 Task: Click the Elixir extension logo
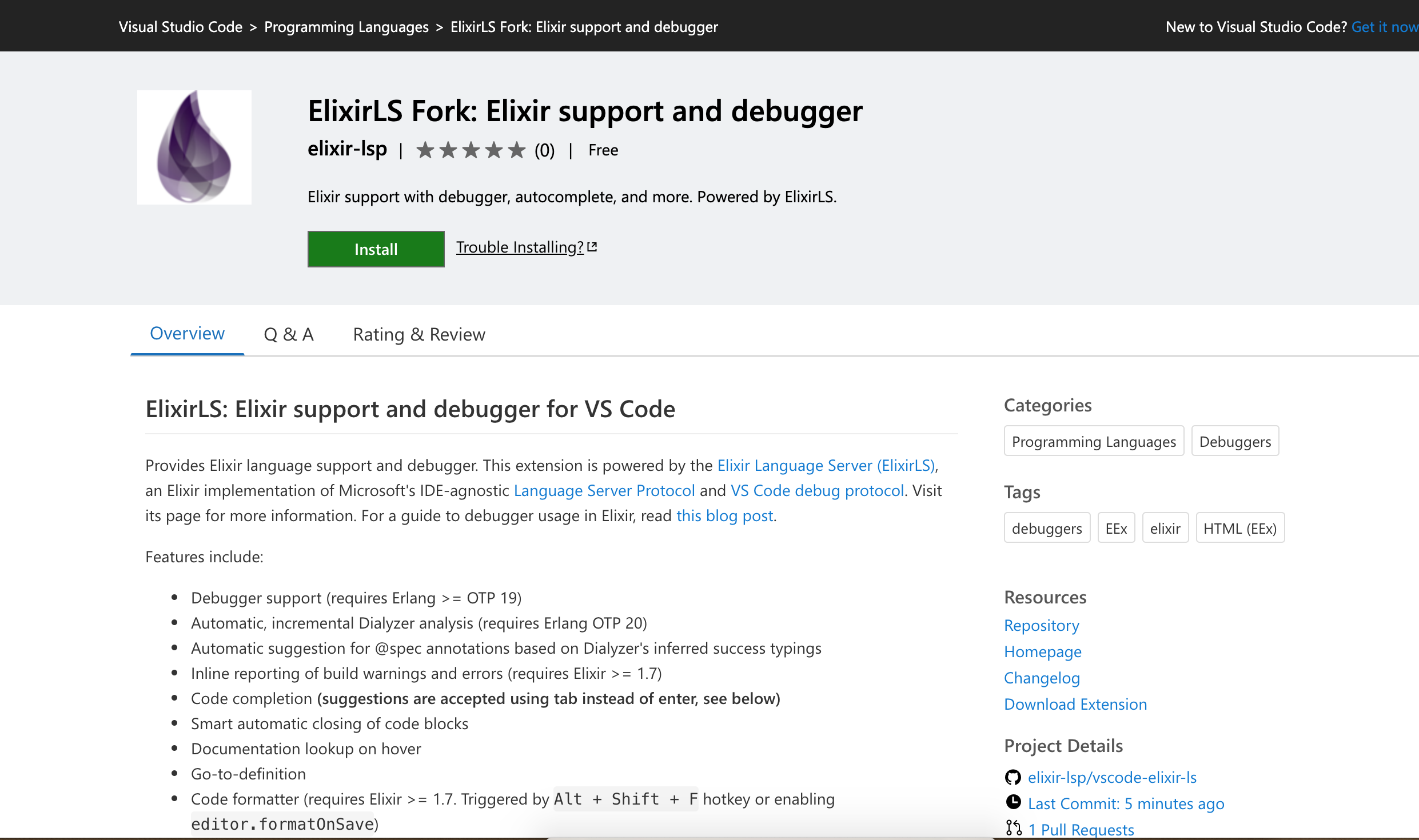pos(194,147)
